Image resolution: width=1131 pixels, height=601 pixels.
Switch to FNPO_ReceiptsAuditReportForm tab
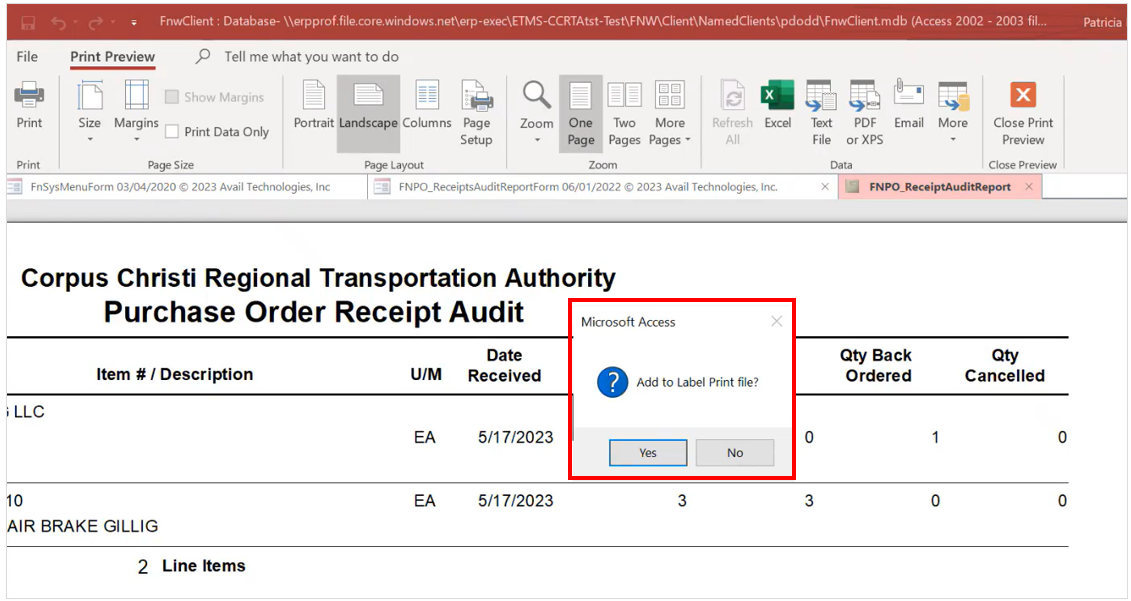[x=587, y=187]
